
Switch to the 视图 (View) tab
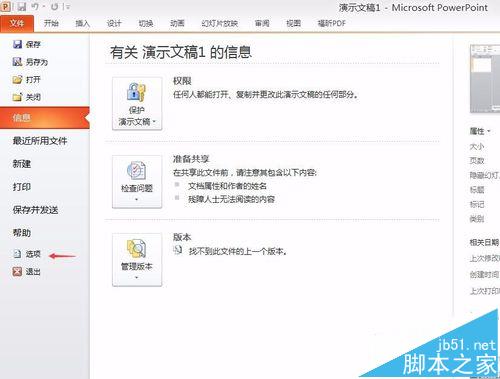[x=293, y=23]
